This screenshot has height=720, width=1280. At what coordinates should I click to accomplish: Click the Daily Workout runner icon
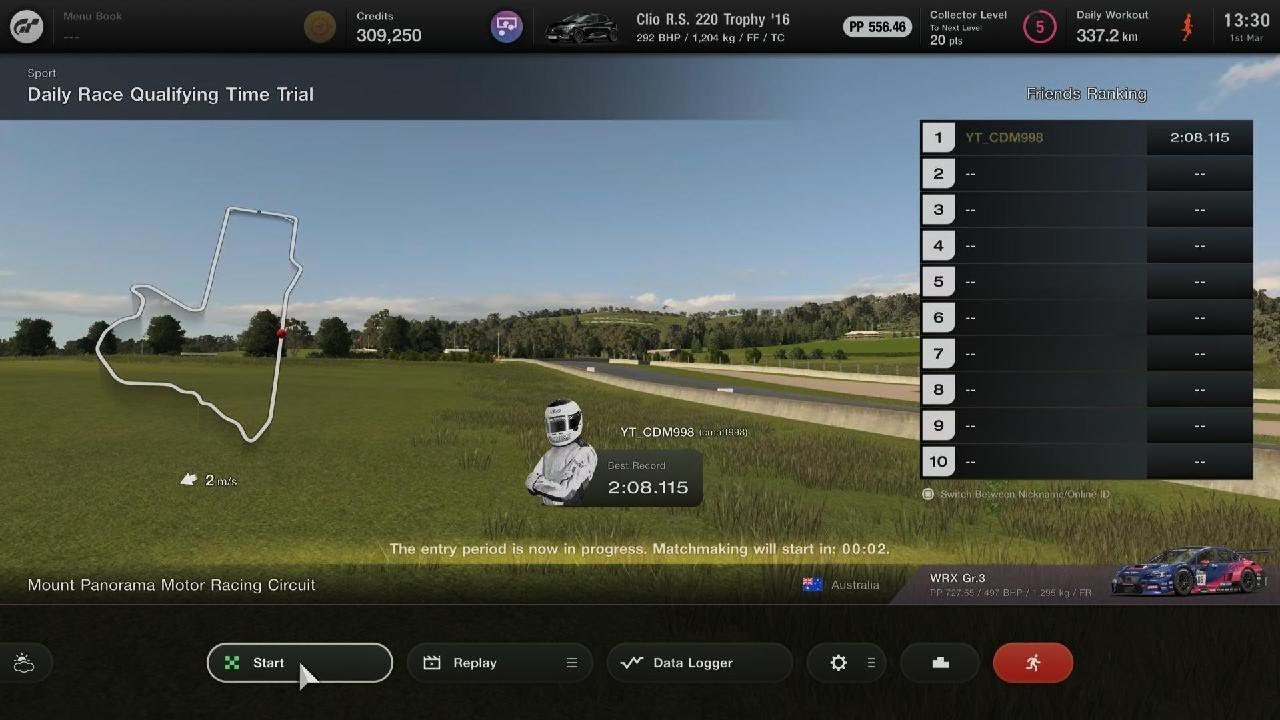pos(1188,27)
